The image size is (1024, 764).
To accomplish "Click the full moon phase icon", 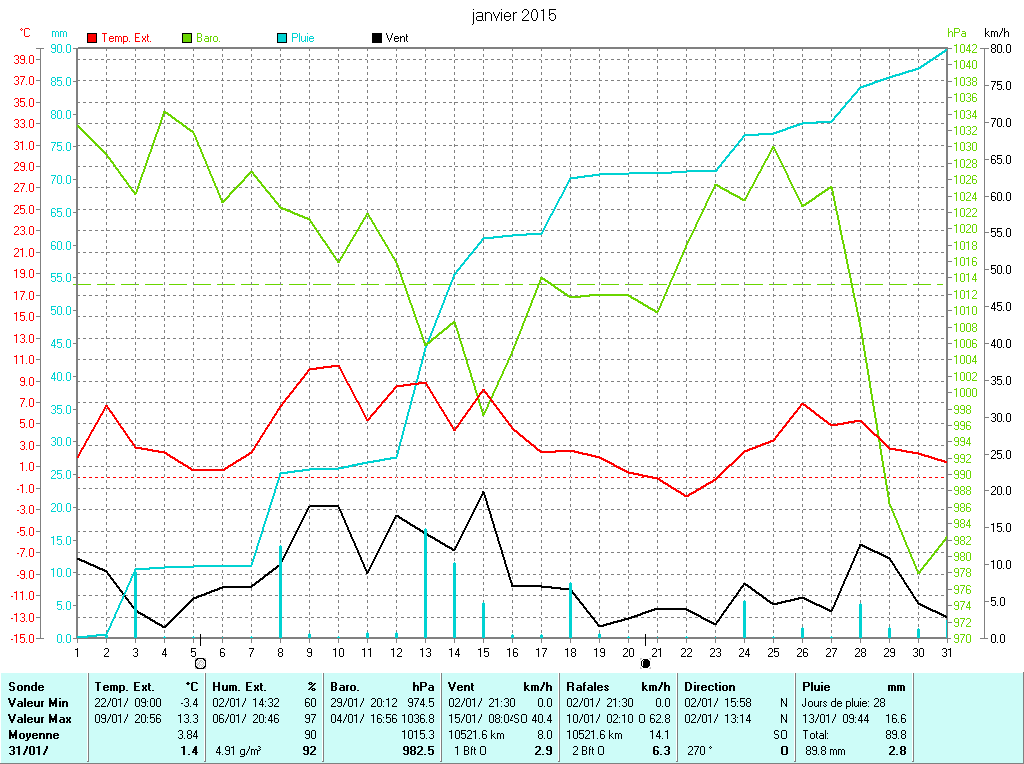I will pos(200,662).
